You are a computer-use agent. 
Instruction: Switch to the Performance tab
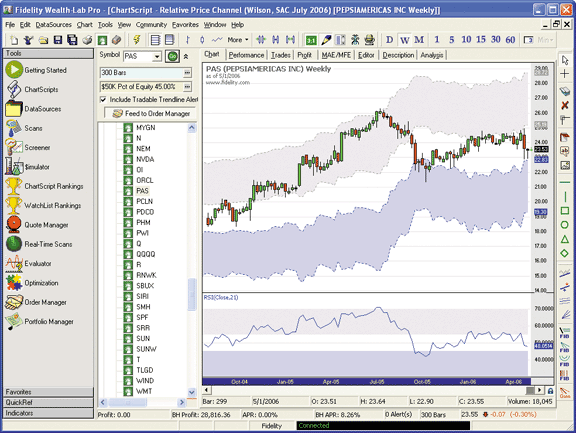coord(246,55)
